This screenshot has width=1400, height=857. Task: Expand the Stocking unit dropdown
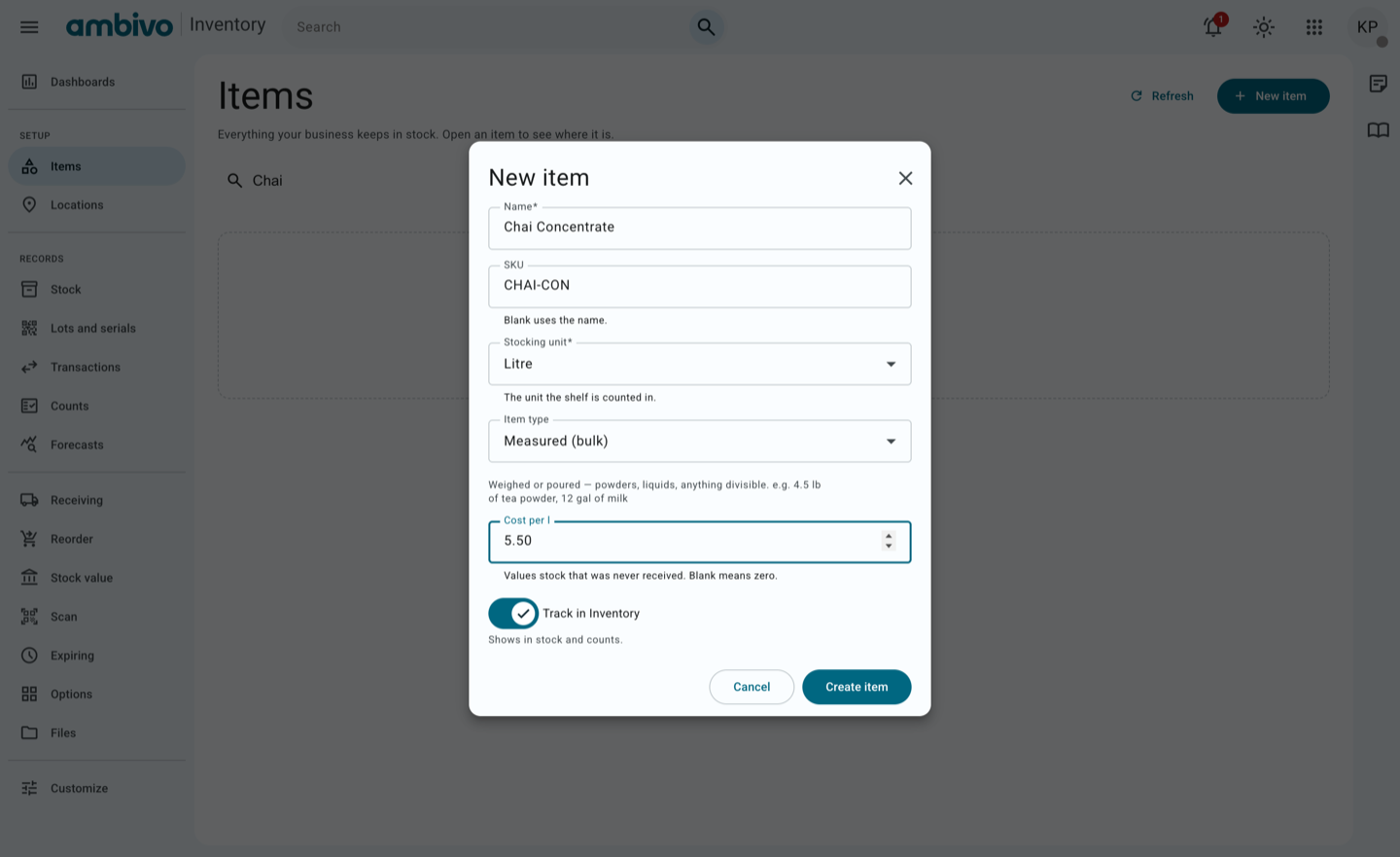point(700,364)
